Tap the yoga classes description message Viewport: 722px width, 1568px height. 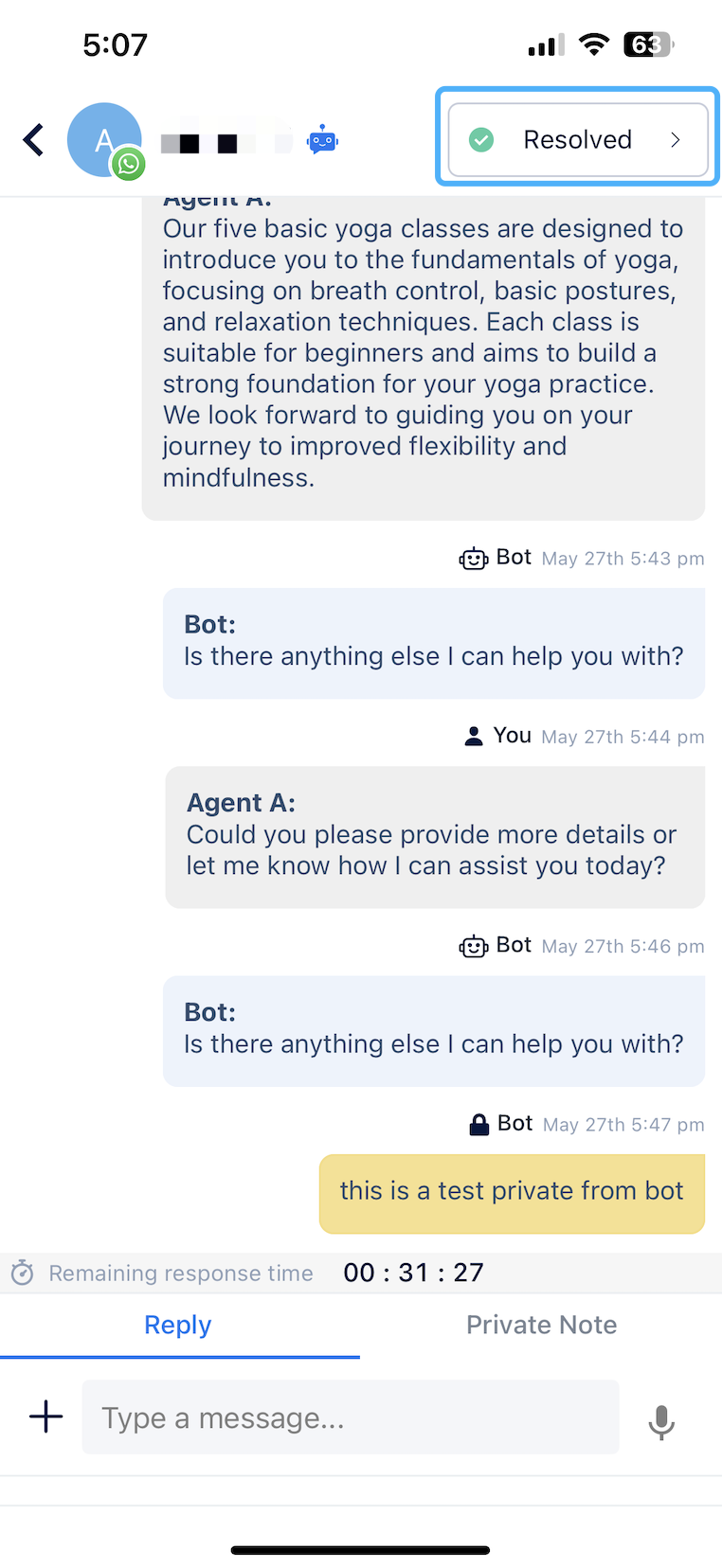[423, 353]
